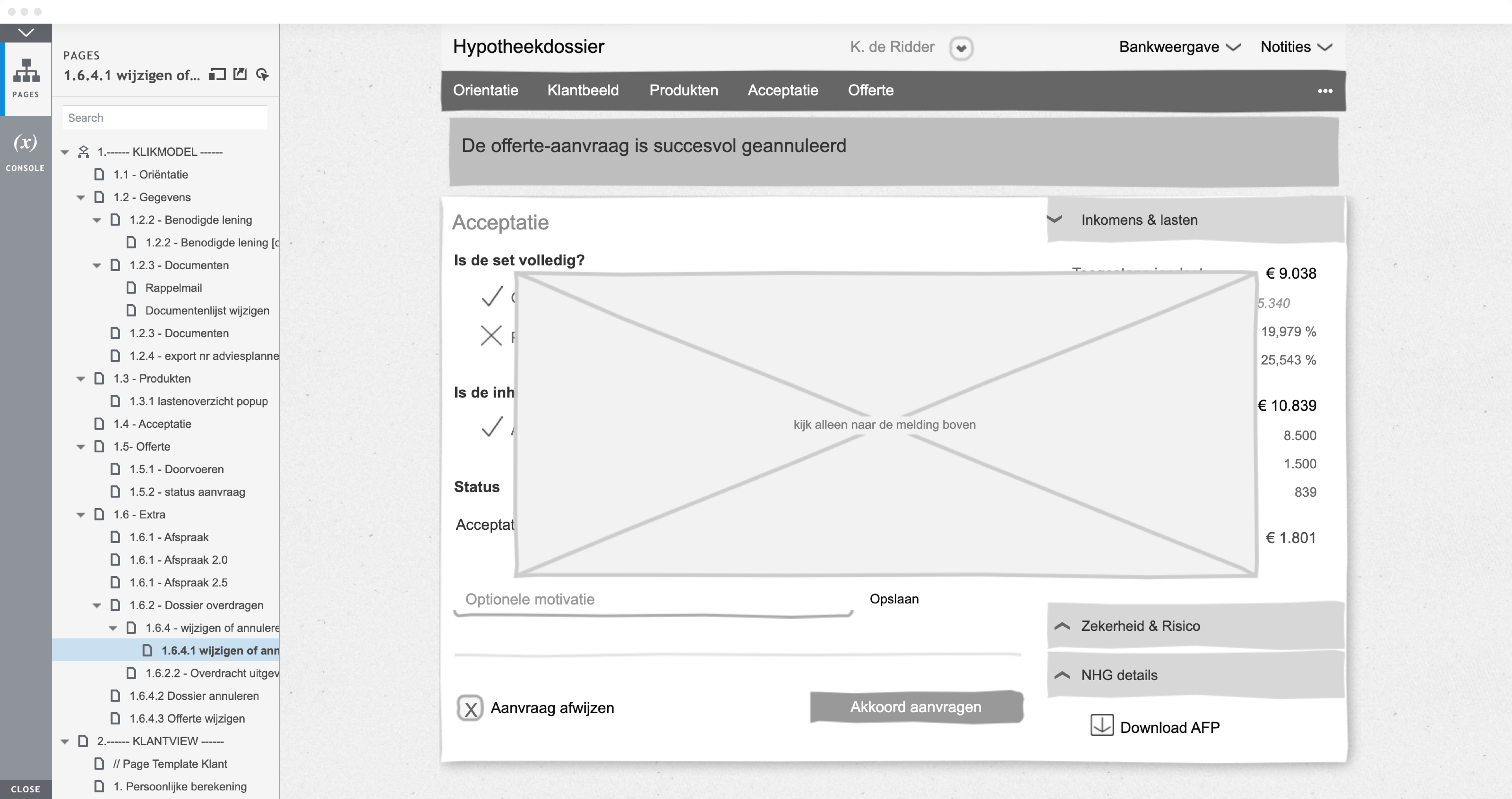The image size is (1512, 799).
Task: Click the second icon beside the page title
Action: point(240,74)
